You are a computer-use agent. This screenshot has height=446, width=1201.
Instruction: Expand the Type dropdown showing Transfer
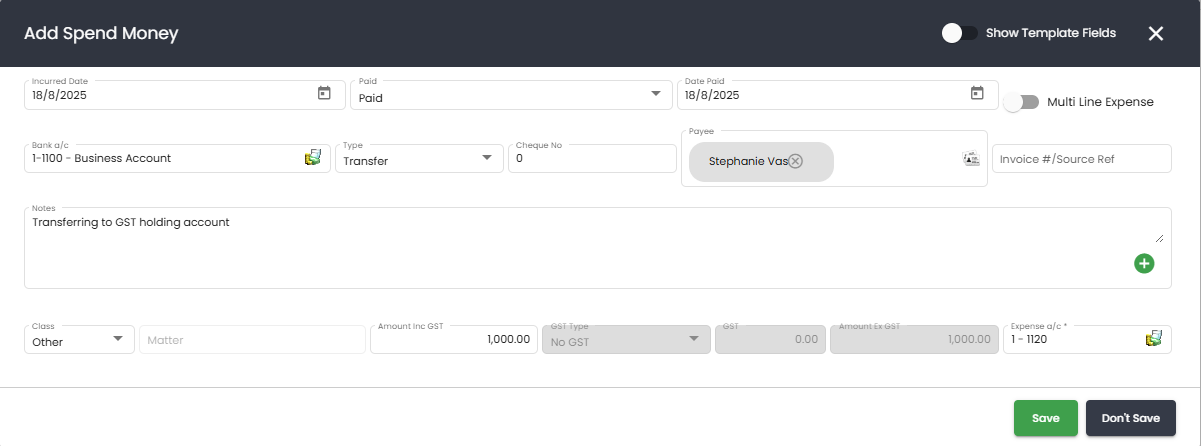tap(487, 157)
